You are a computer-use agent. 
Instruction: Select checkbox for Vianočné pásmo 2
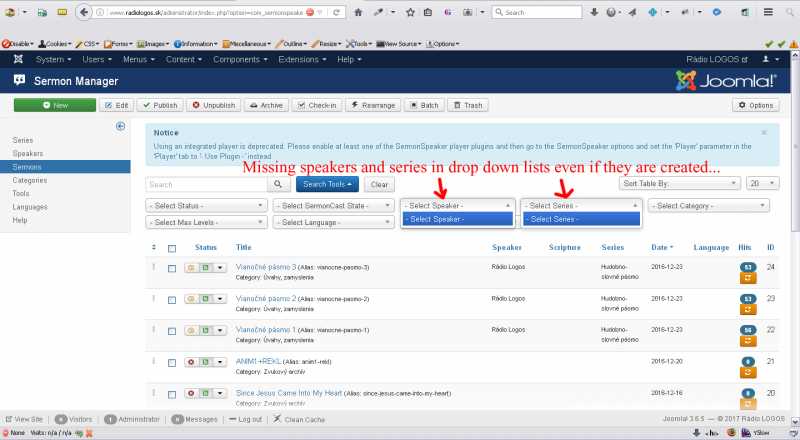click(172, 300)
